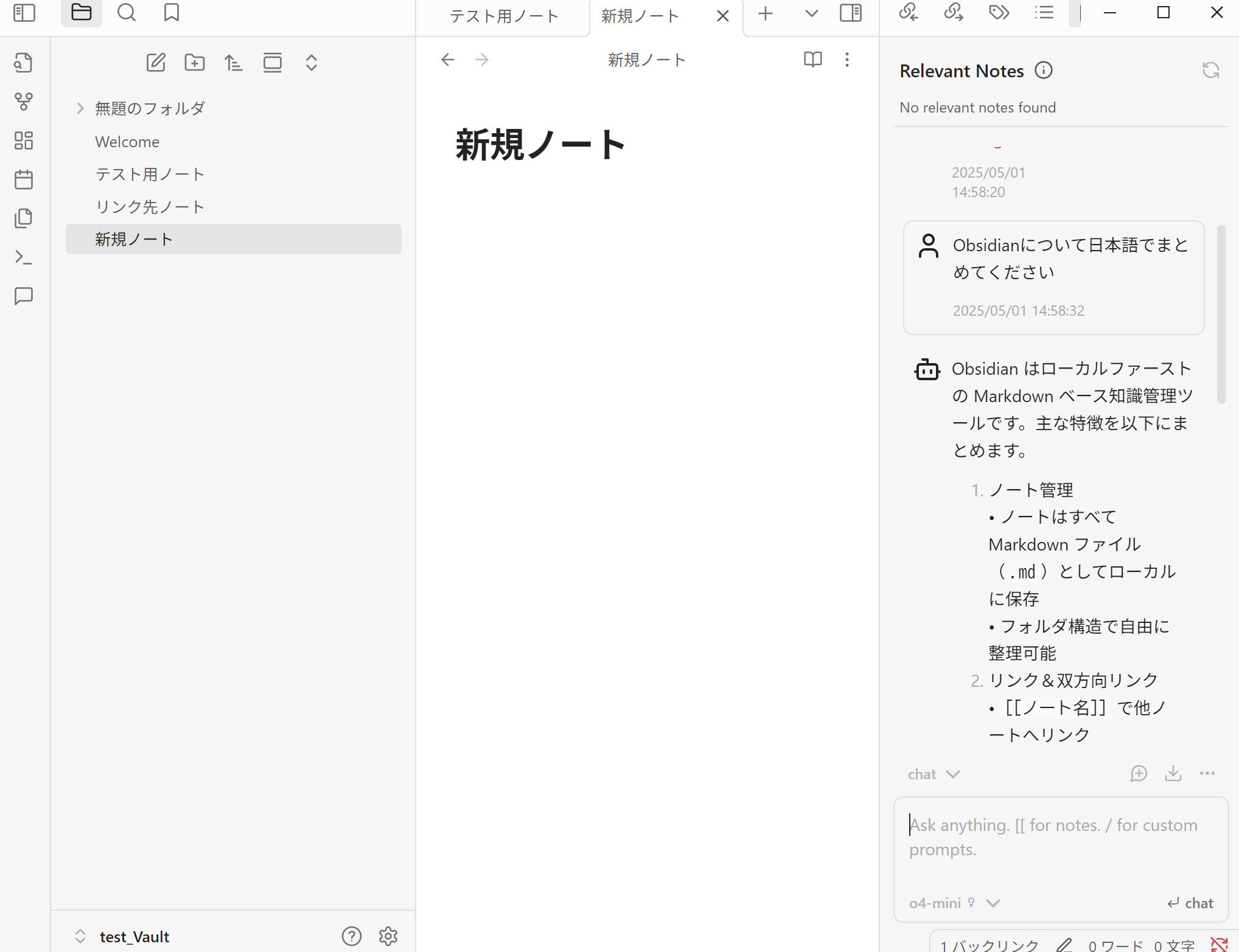Click the 1 バックリンク status item
The width and height of the screenshot is (1239, 952).
coord(989,945)
